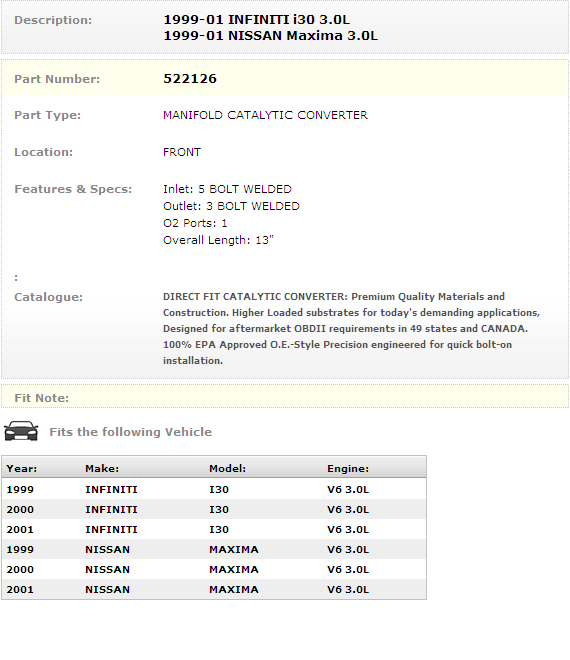Click V6 3.0L engine in 2000 NISSAN row

pos(348,570)
